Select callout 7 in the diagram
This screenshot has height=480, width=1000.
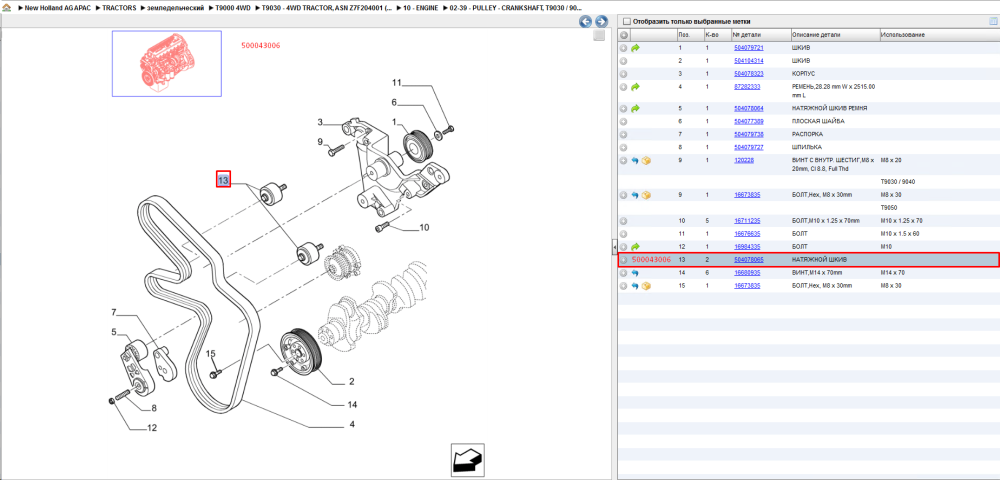coord(114,312)
